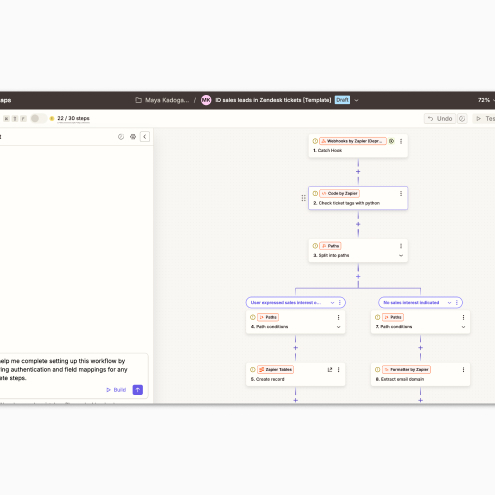Collapse step 7 Path conditions chevron
495x495 pixels.
pyautogui.click(x=463, y=327)
